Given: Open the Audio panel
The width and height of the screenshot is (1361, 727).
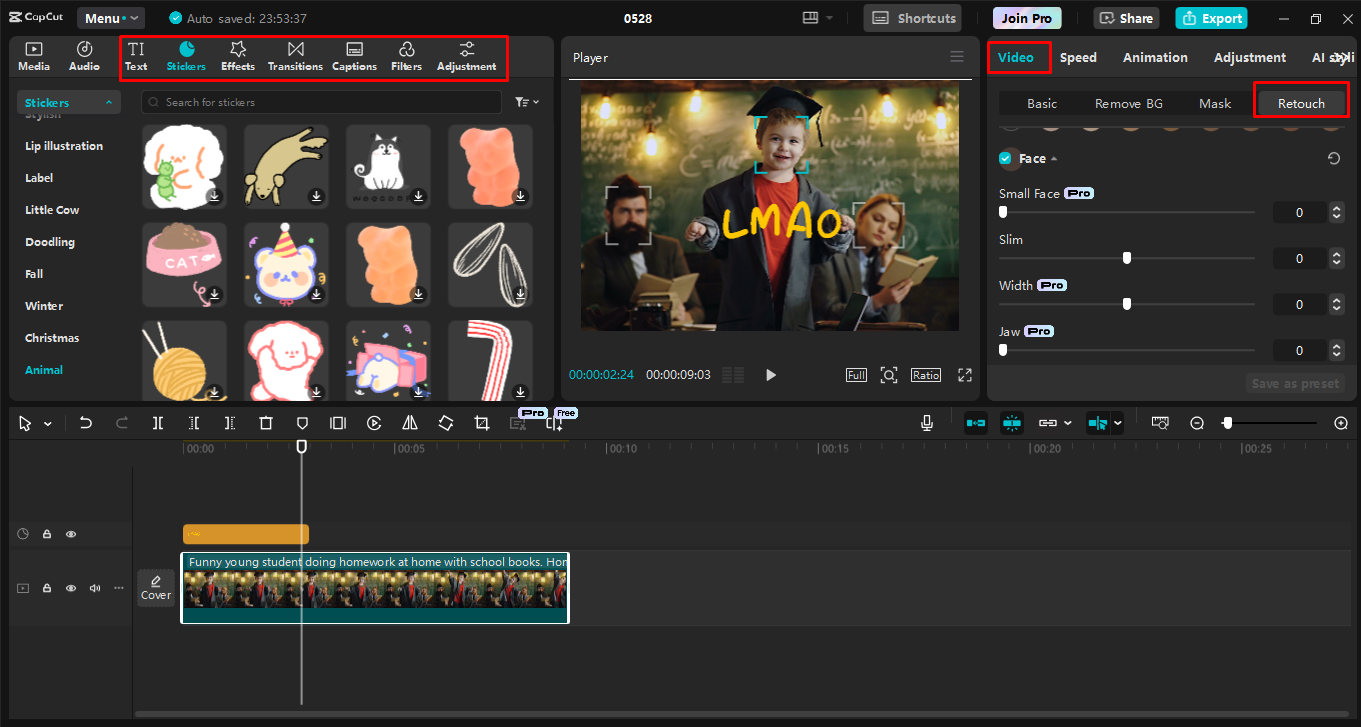Looking at the screenshot, I should point(84,57).
